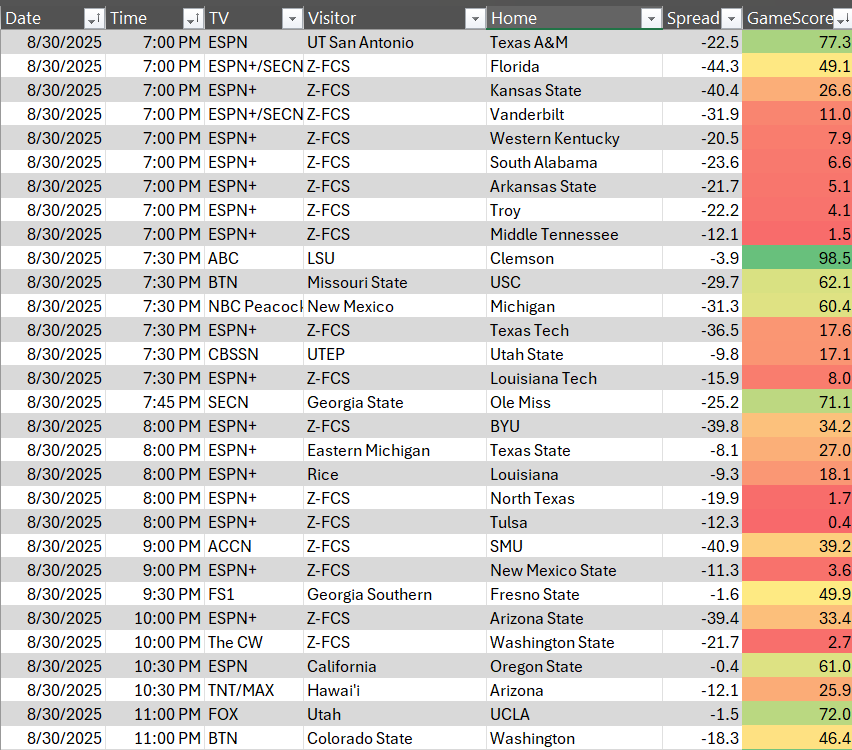The height and width of the screenshot is (750, 852).
Task: Click the FOX TV cell
Action: point(254,714)
